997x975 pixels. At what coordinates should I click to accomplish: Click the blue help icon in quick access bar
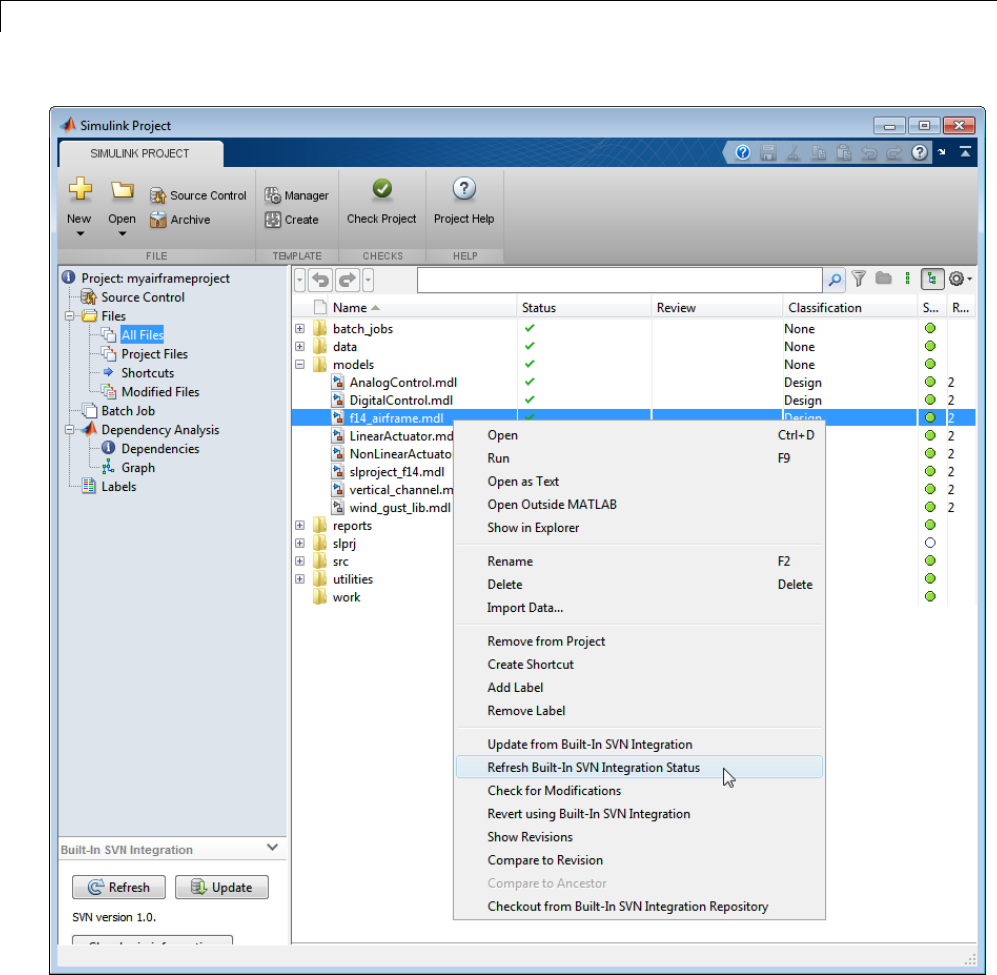click(x=743, y=153)
